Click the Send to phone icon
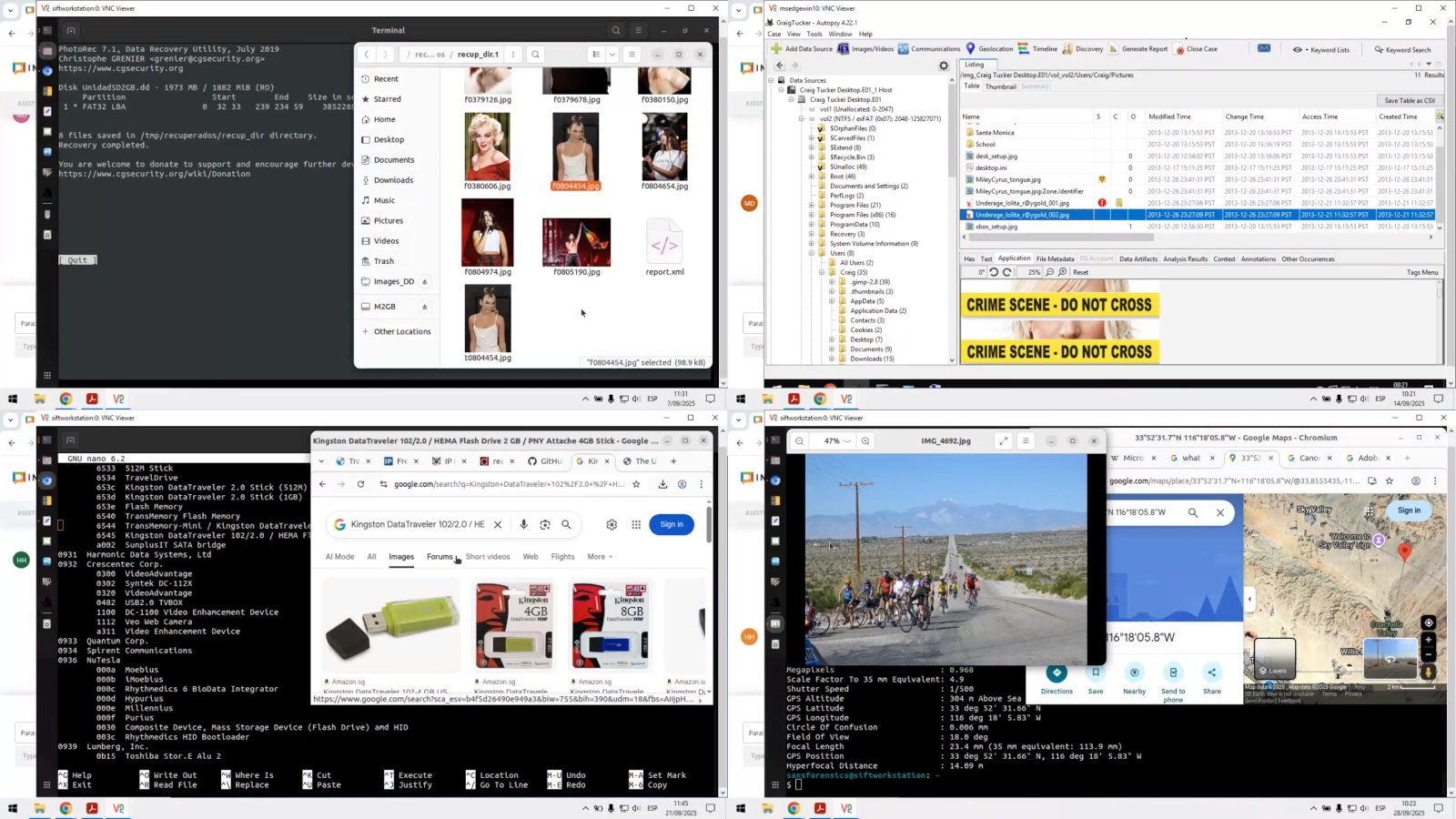This screenshot has width=1456, height=819. tap(1173, 673)
